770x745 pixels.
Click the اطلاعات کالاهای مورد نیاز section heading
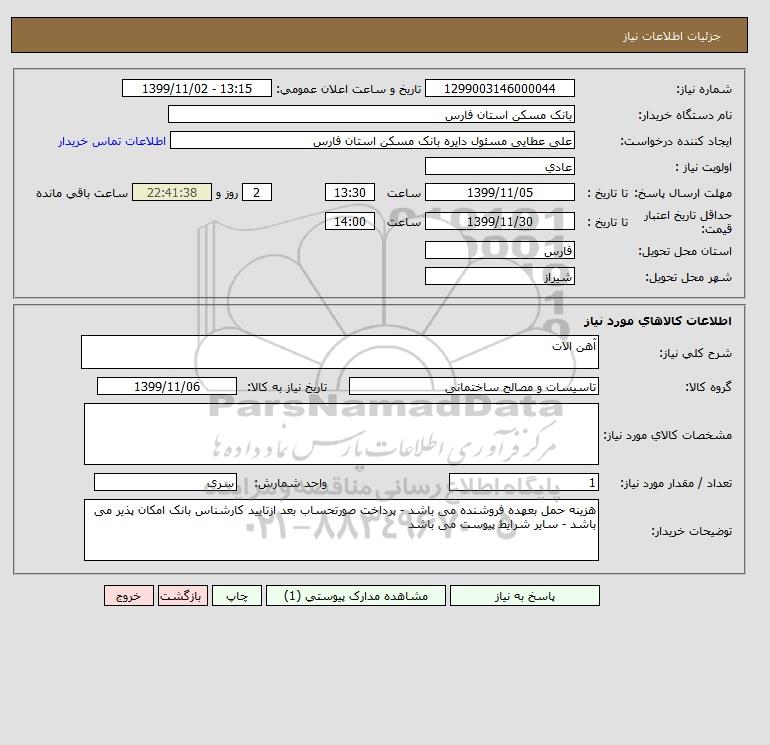[x=658, y=321]
